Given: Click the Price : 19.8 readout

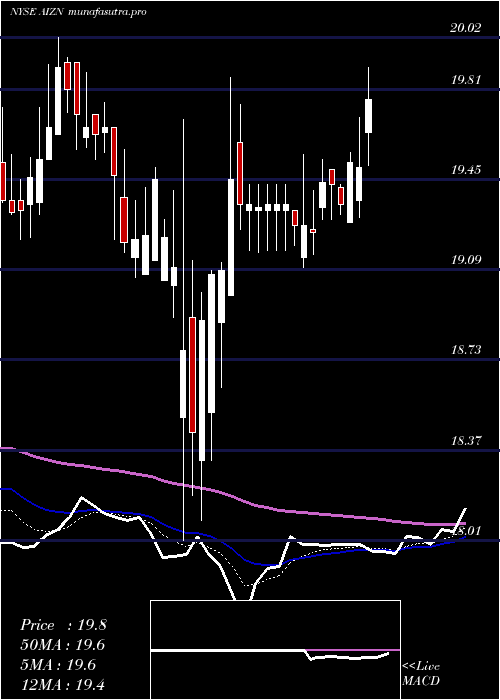Looking at the screenshot, I should pyautogui.click(x=63, y=625).
